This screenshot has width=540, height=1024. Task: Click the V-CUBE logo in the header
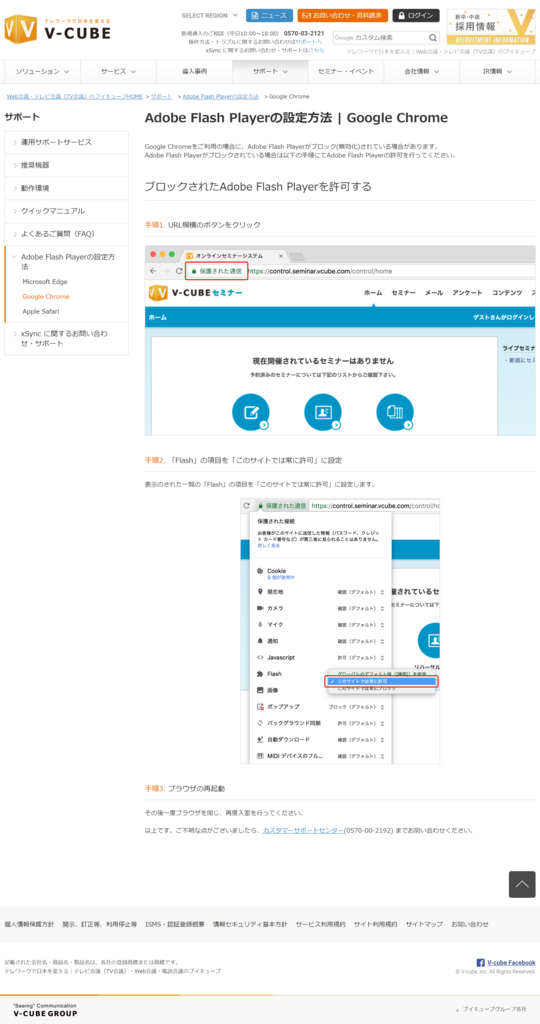(57, 29)
